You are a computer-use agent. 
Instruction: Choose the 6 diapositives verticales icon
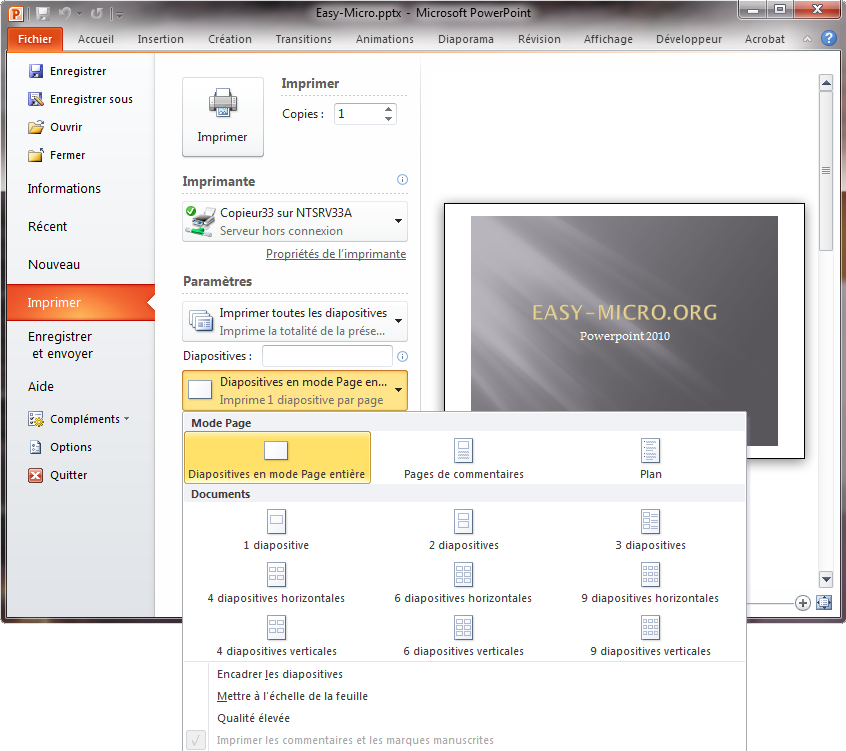click(x=463, y=627)
